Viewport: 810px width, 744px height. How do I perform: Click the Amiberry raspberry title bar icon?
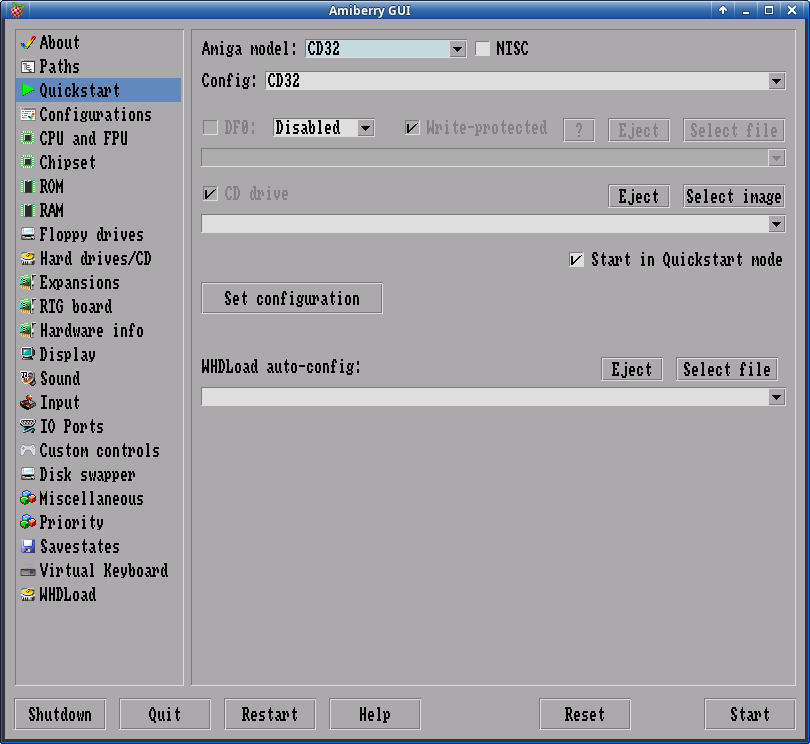[17, 10]
